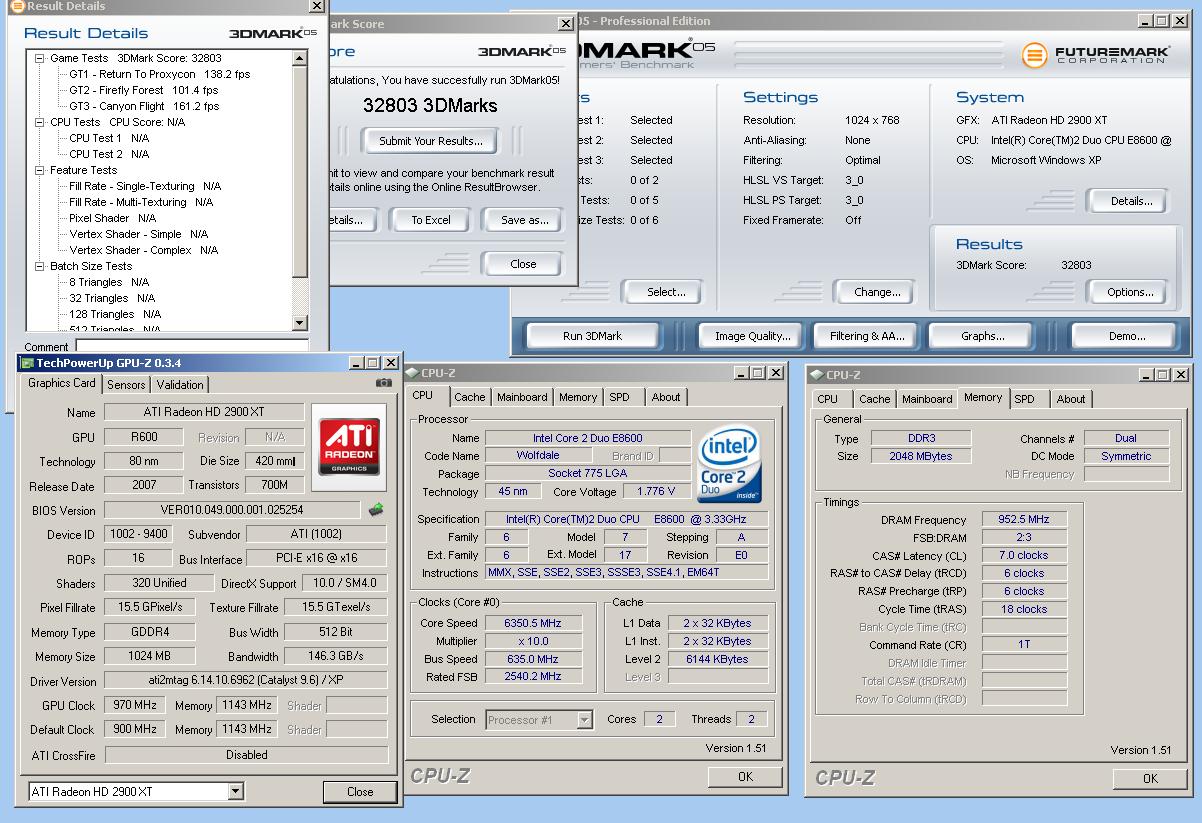Open the About tab in the right CPU-Z window
This screenshot has width=1202, height=823.
point(1071,399)
